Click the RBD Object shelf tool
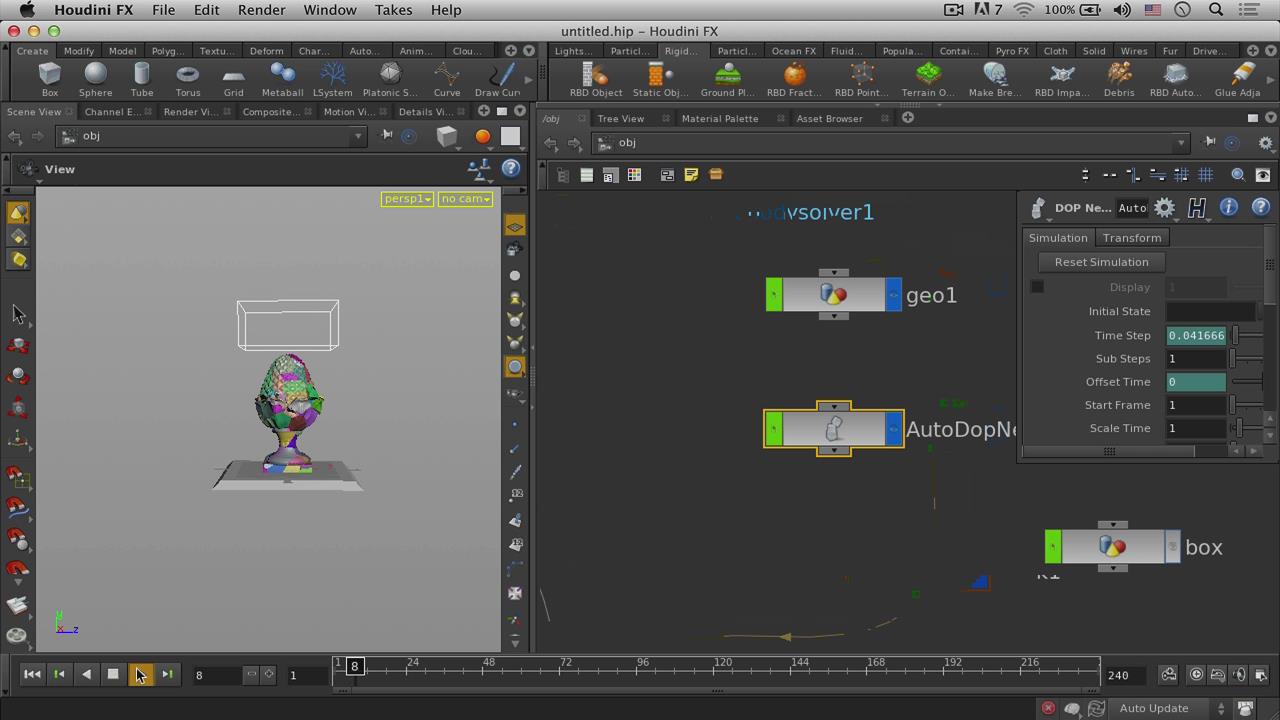Viewport: 1280px width, 720px height. click(x=596, y=79)
